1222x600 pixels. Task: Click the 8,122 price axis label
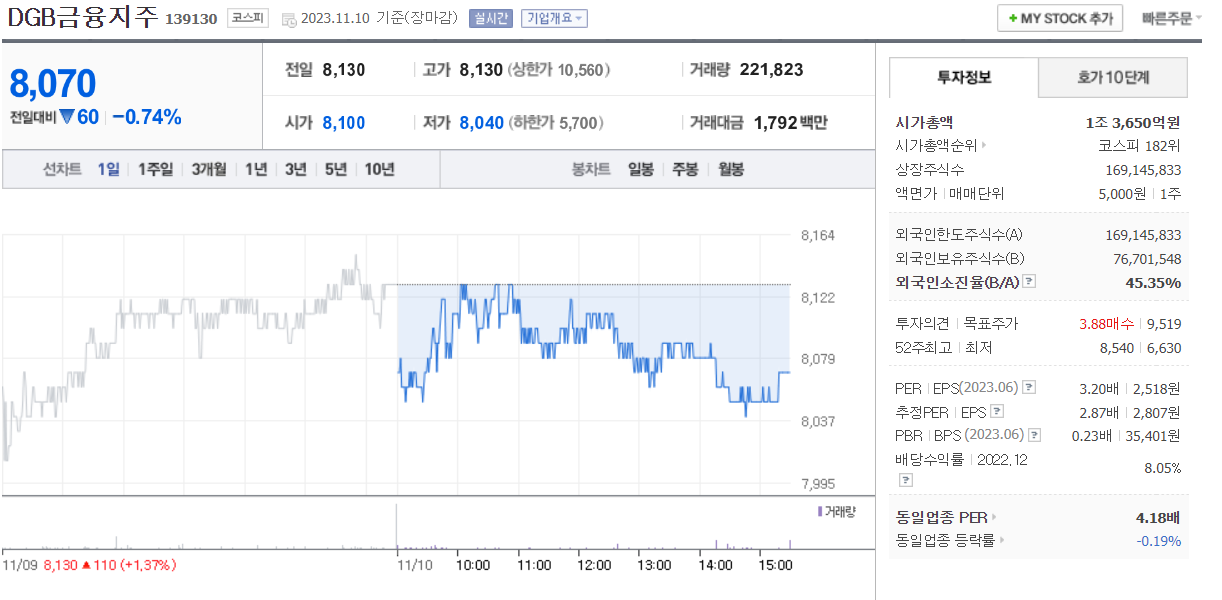[x=817, y=298]
